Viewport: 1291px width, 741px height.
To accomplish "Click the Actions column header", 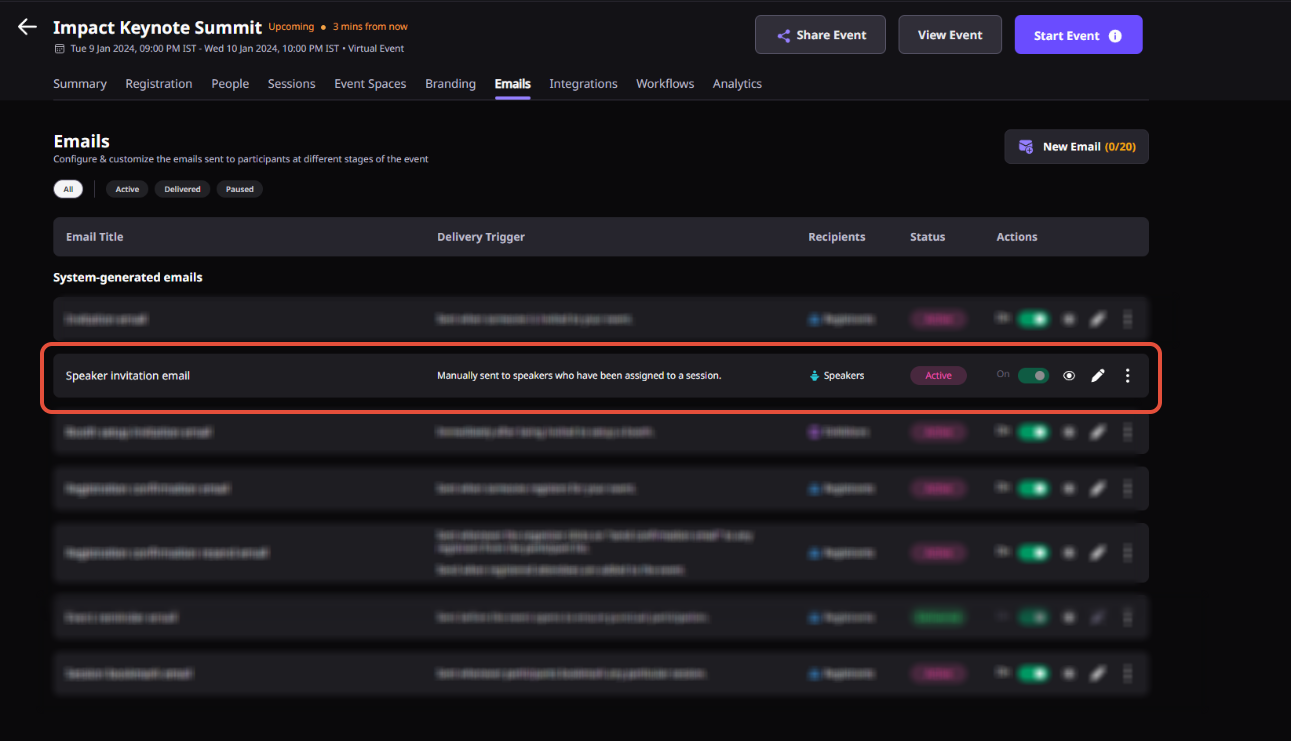I will tap(1017, 237).
